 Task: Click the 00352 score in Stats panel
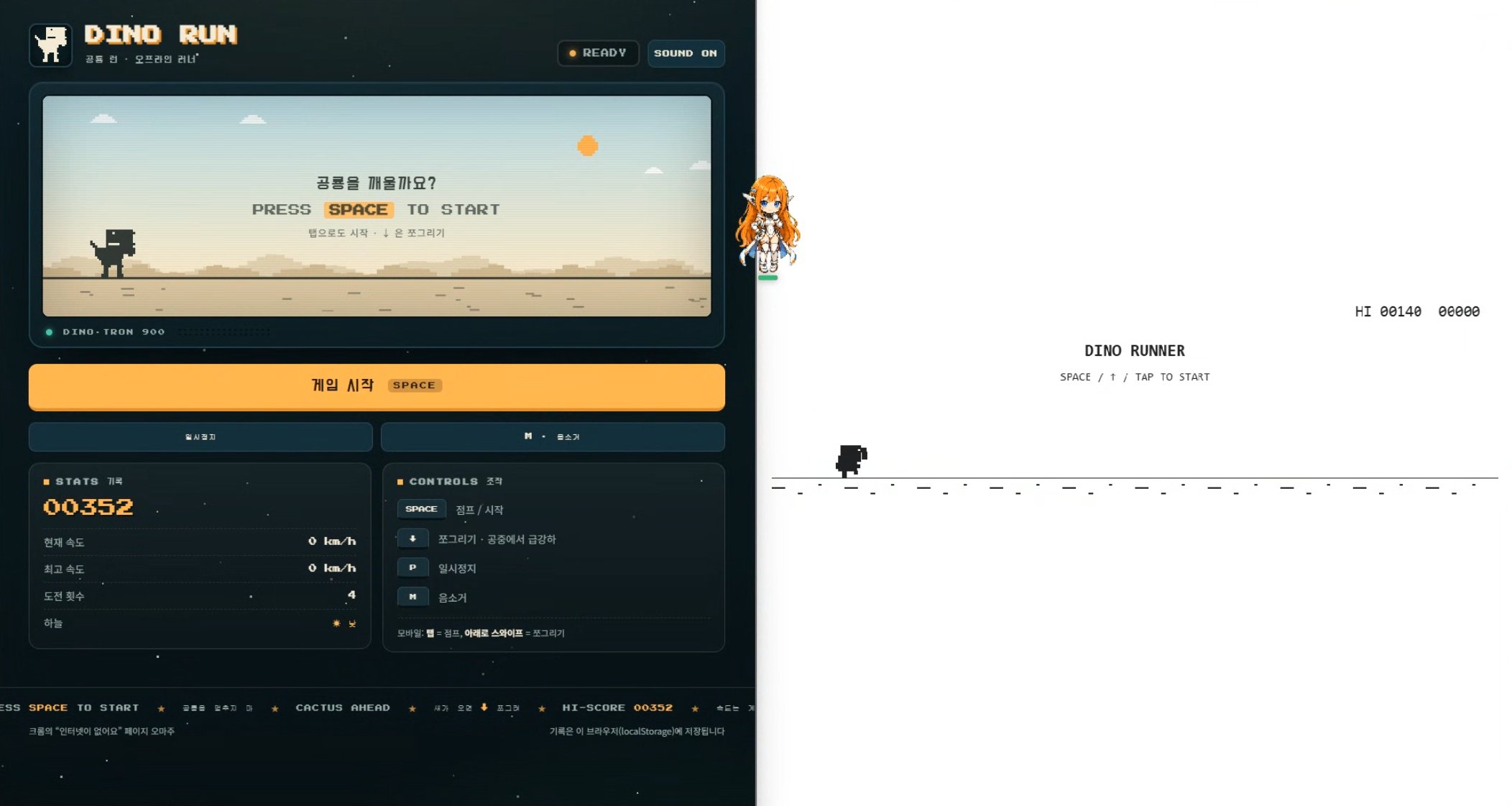(88, 507)
